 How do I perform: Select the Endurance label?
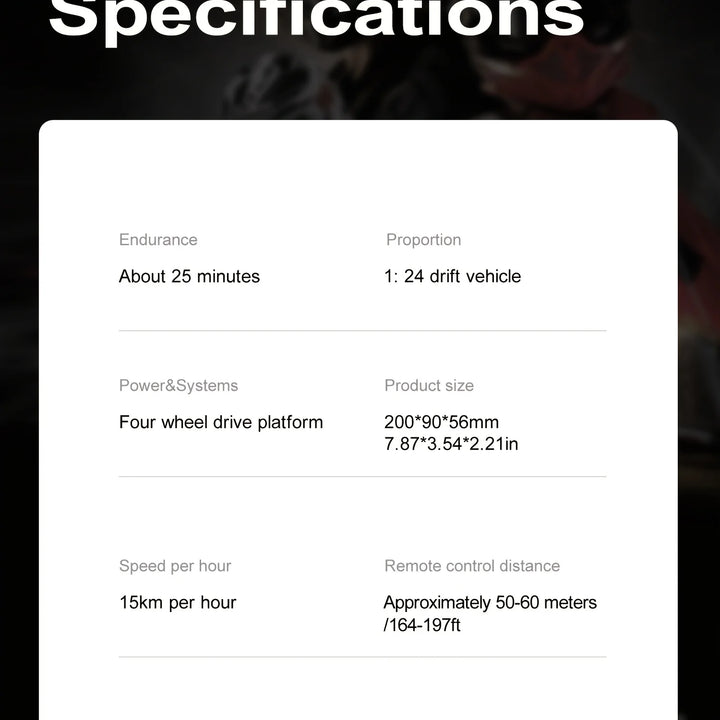tap(158, 240)
